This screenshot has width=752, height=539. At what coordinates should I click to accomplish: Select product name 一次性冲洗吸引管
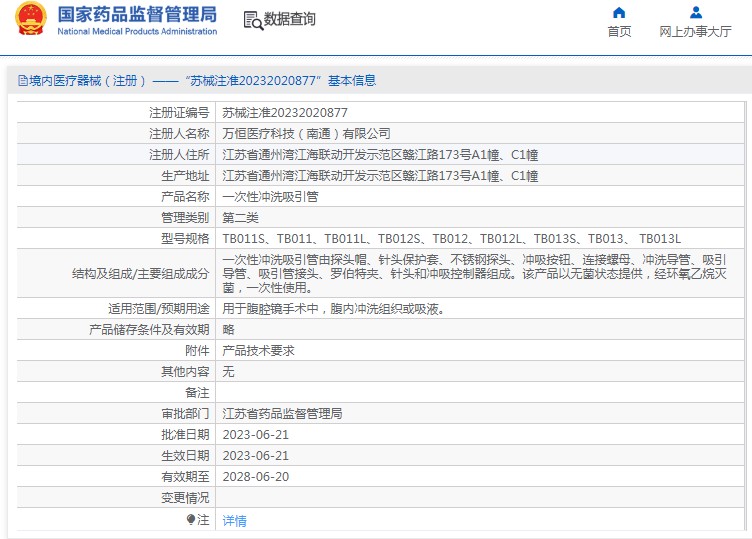coord(270,197)
